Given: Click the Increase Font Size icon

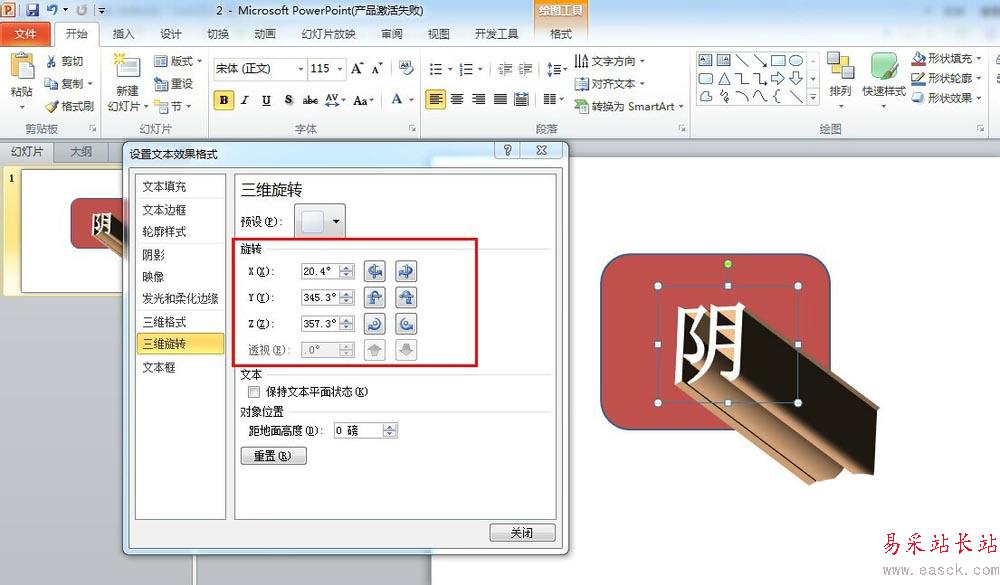Looking at the screenshot, I should [357, 68].
